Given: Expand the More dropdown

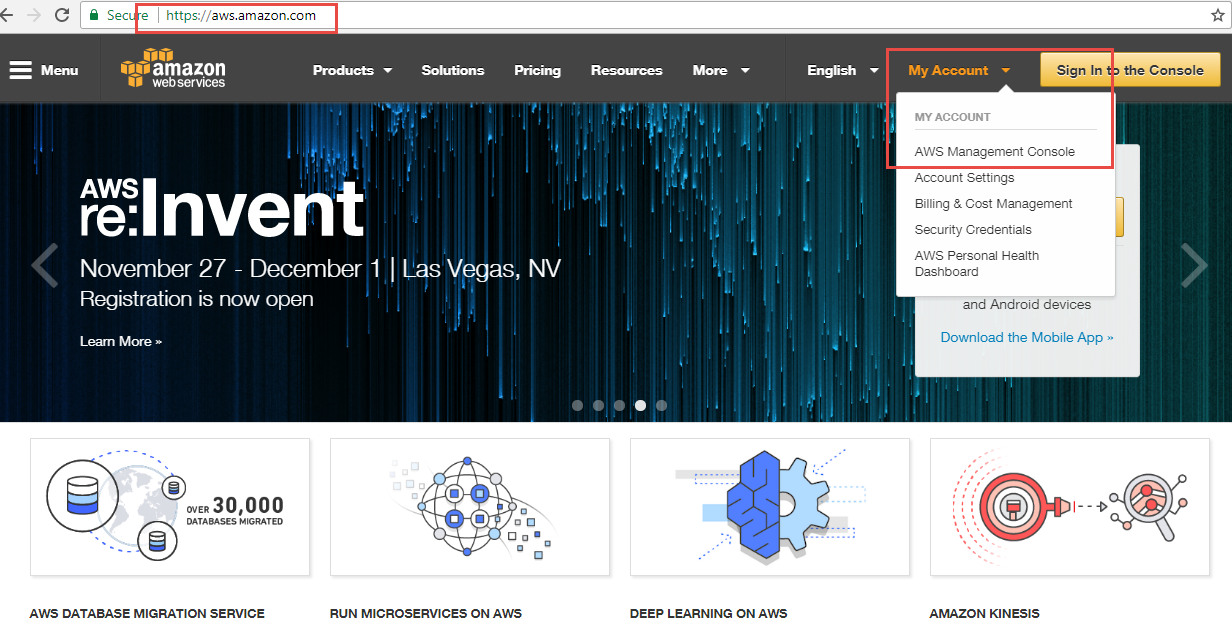Looking at the screenshot, I should 721,70.
